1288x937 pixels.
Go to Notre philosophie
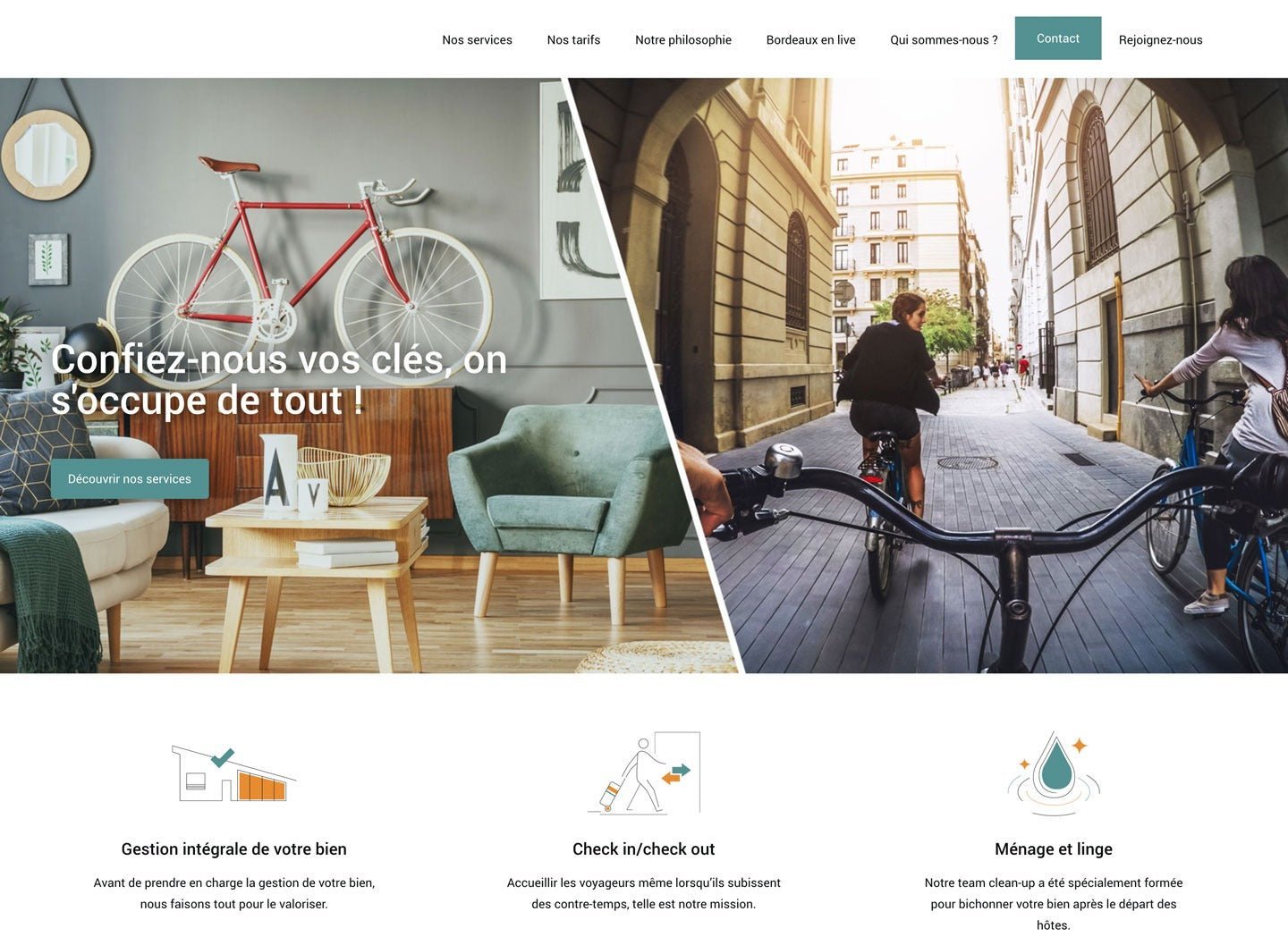tap(683, 39)
